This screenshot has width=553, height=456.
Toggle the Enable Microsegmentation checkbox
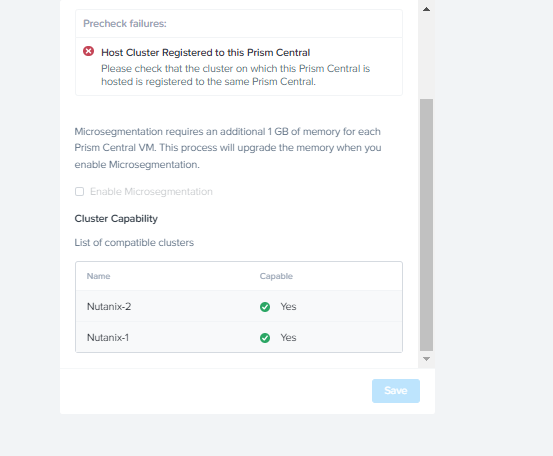[x=79, y=191]
